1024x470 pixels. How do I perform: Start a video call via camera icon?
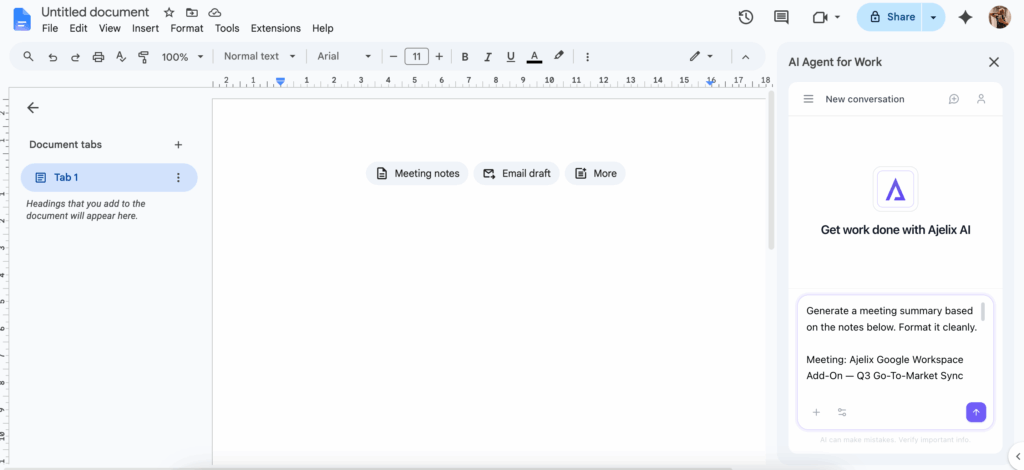coord(820,18)
